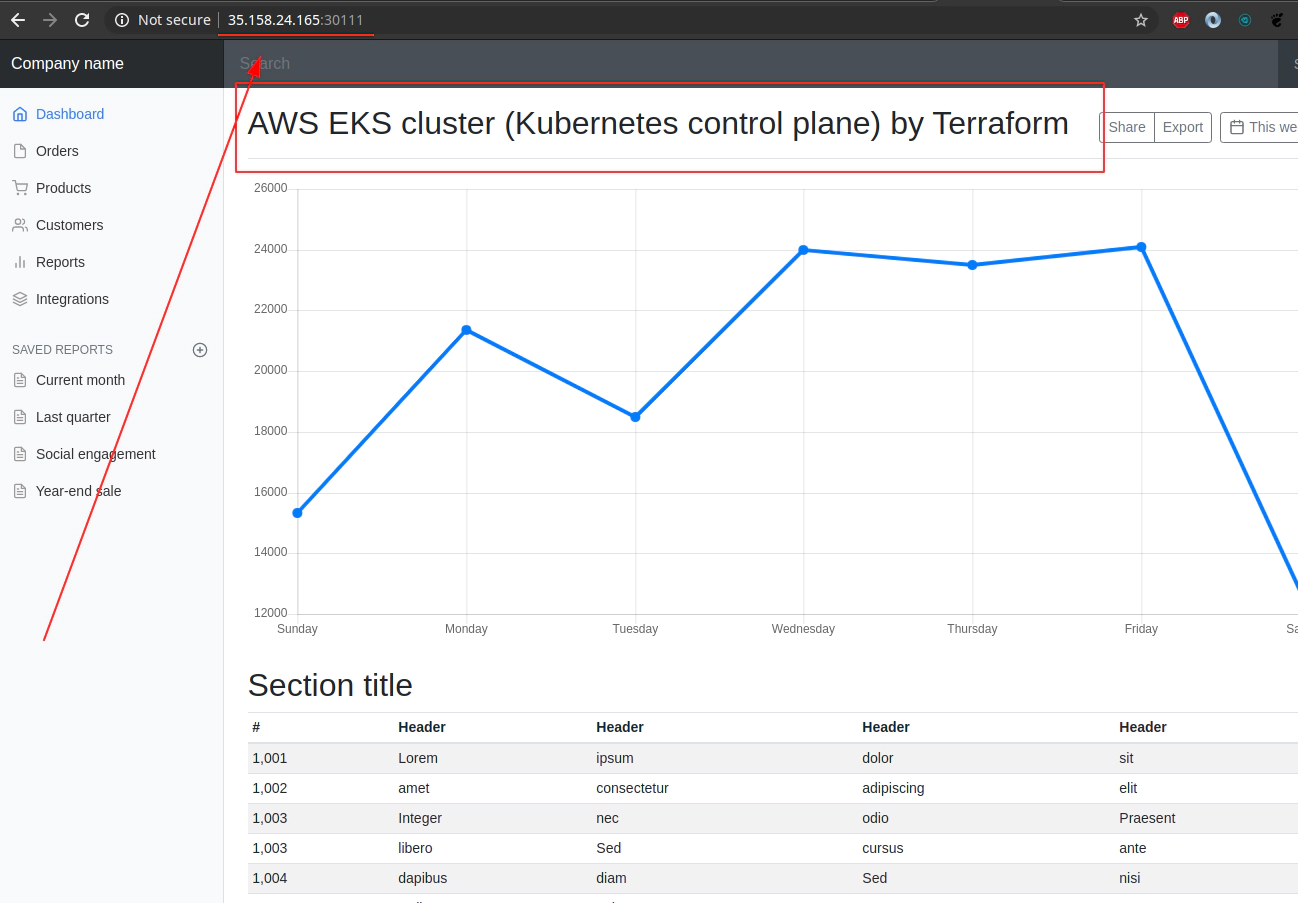Click table cell Praesent
This screenshot has height=903, width=1298.
[1147, 818]
